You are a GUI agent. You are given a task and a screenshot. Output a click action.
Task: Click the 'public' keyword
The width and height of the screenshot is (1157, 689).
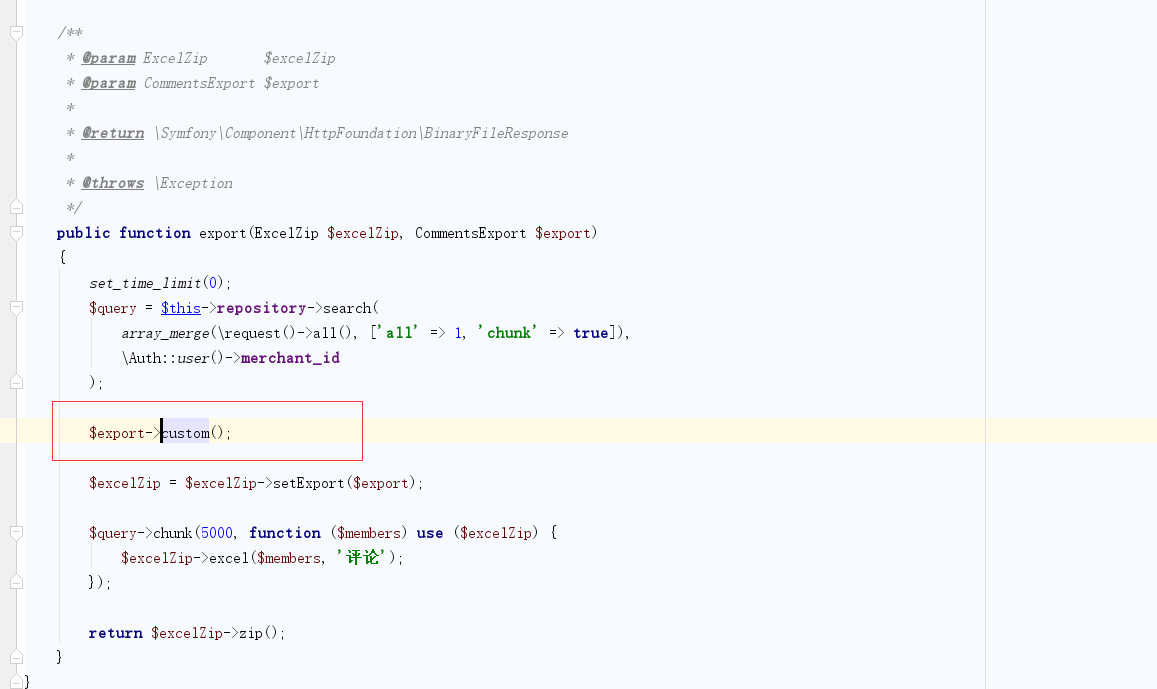(x=83, y=233)
